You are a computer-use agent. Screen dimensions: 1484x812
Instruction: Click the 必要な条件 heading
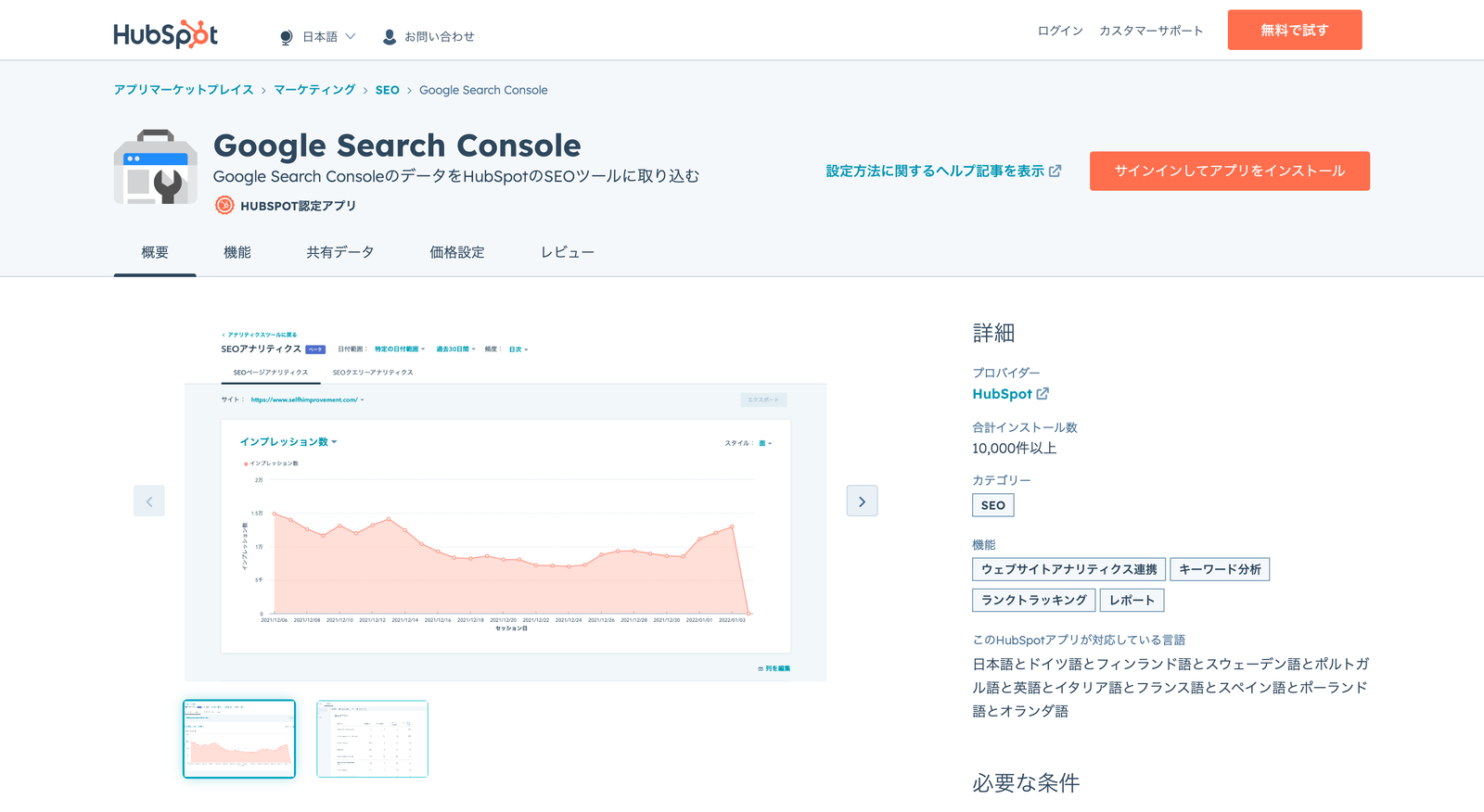(1026, 783)
